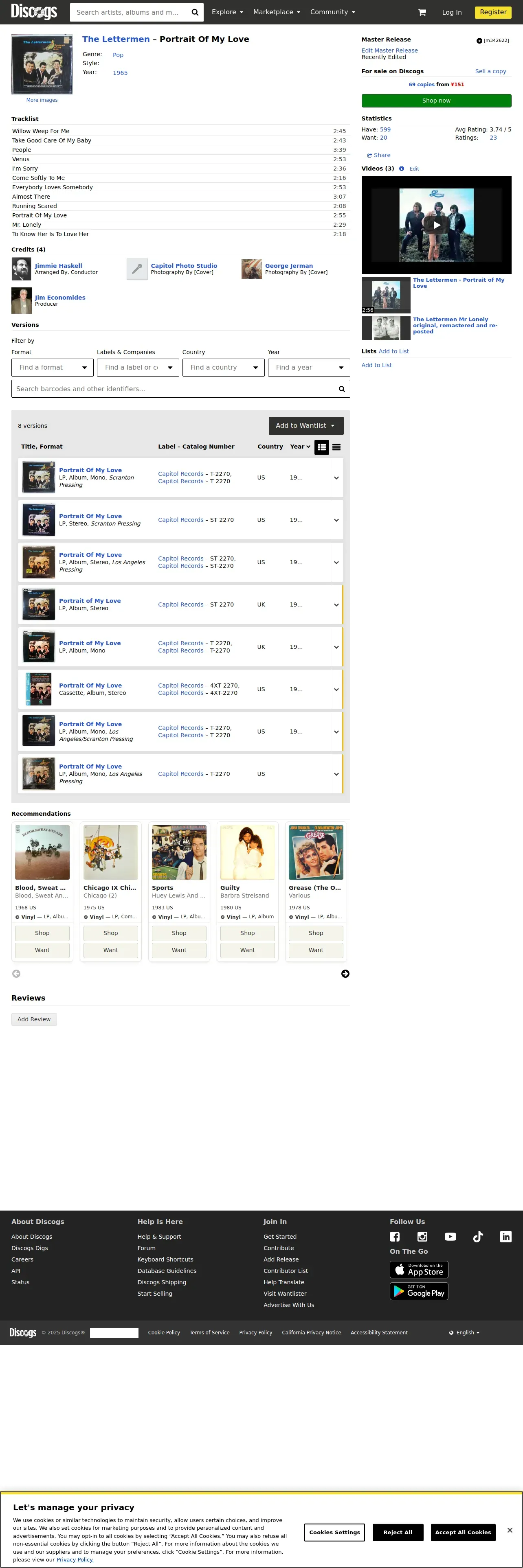523x1568 pixels.
Task: Open the album cover thumbnail
Action: tap(42, 64)
